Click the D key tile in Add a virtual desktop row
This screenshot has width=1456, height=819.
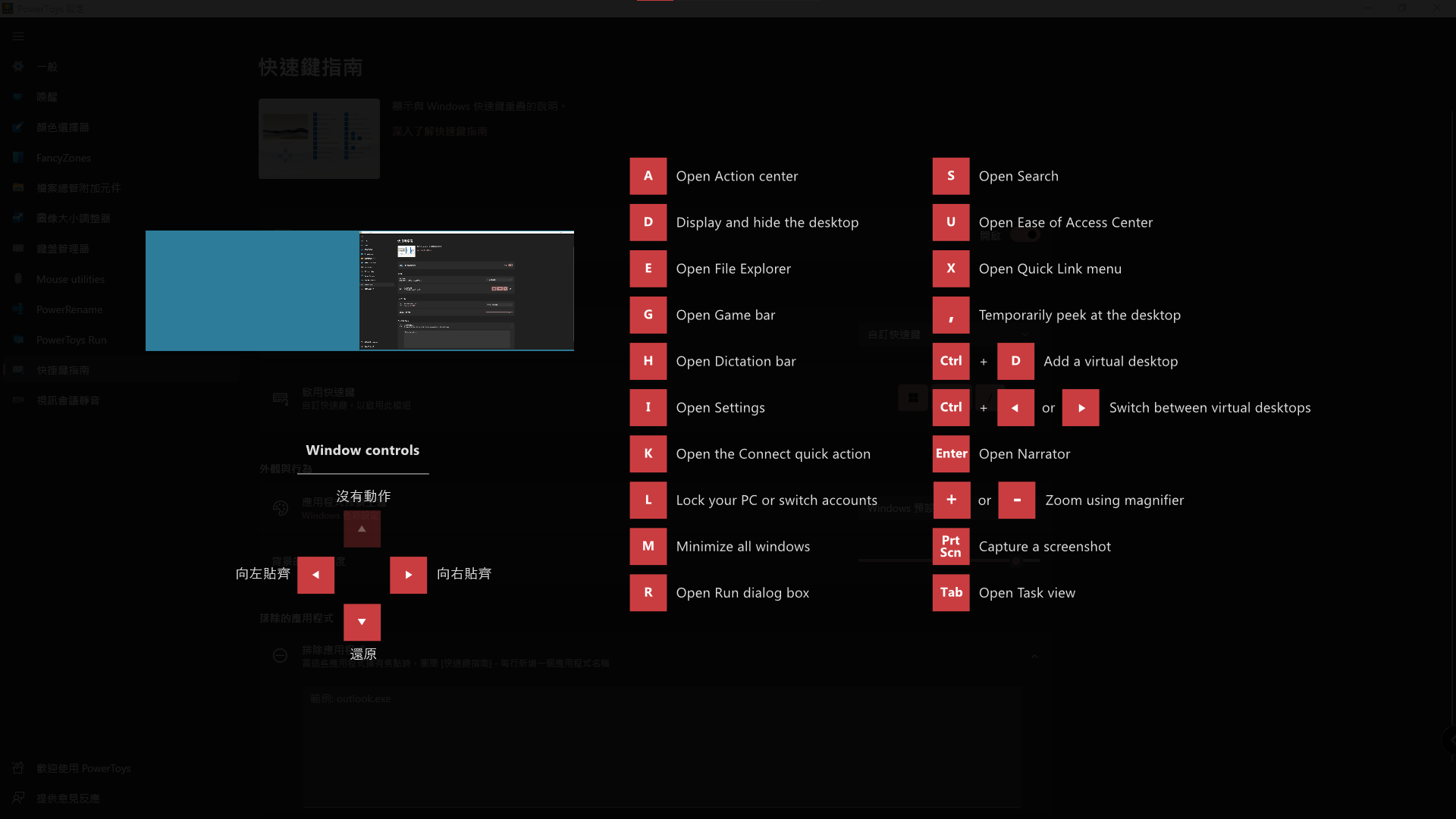(x=1015, y=361)
